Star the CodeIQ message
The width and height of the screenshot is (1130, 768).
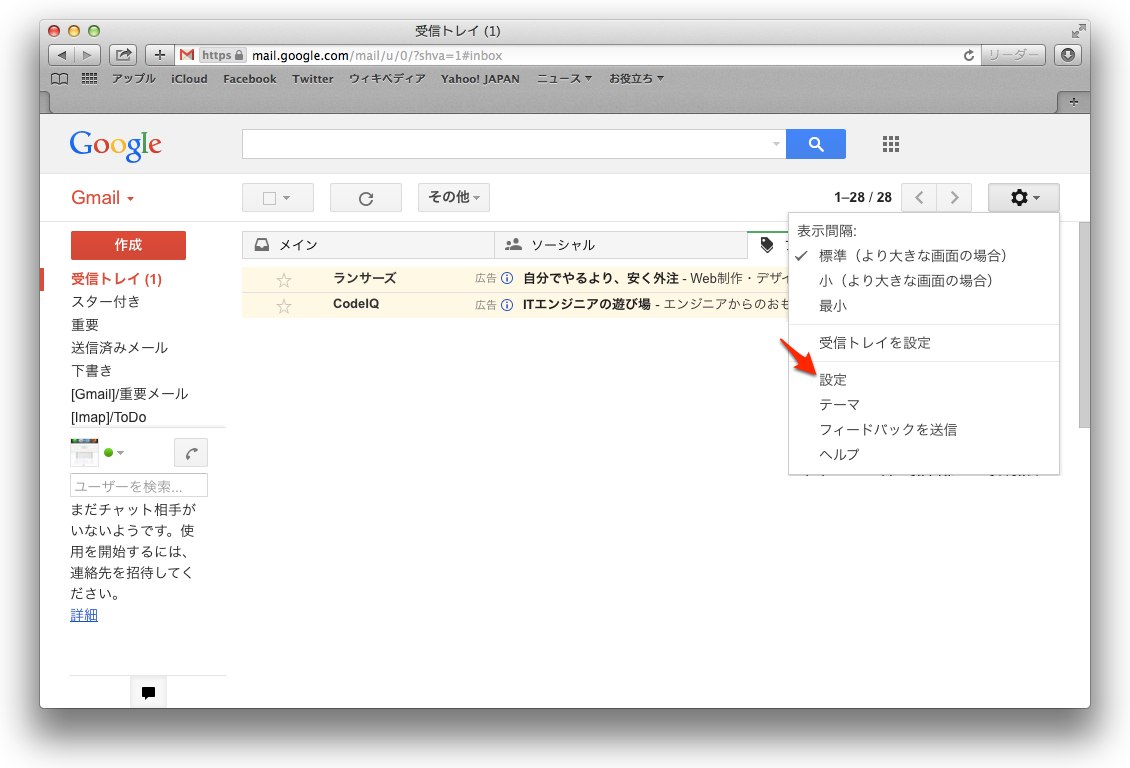tap(284, 305)
